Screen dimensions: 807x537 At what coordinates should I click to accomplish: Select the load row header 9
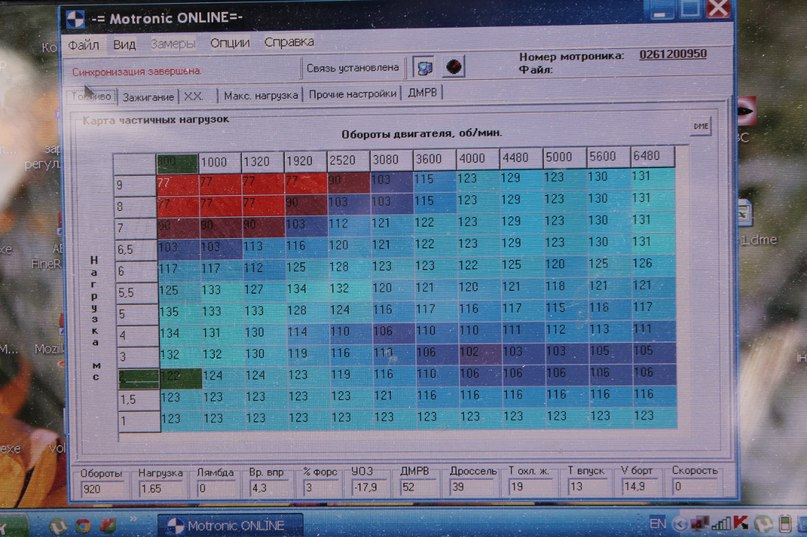(135, 185)
